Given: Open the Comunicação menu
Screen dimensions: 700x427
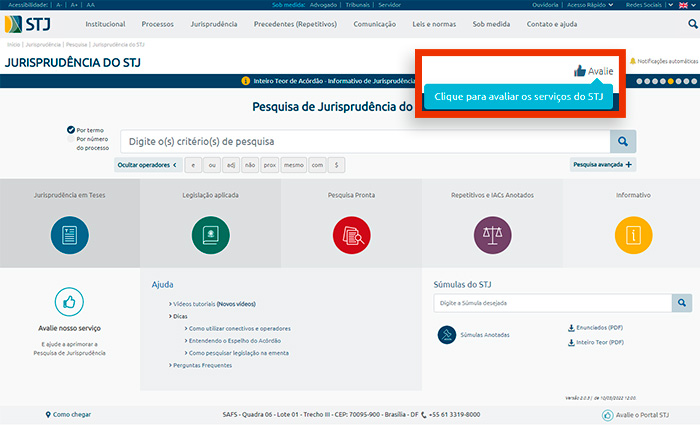Looking at the screenshot, I should [x=375, y=24].
